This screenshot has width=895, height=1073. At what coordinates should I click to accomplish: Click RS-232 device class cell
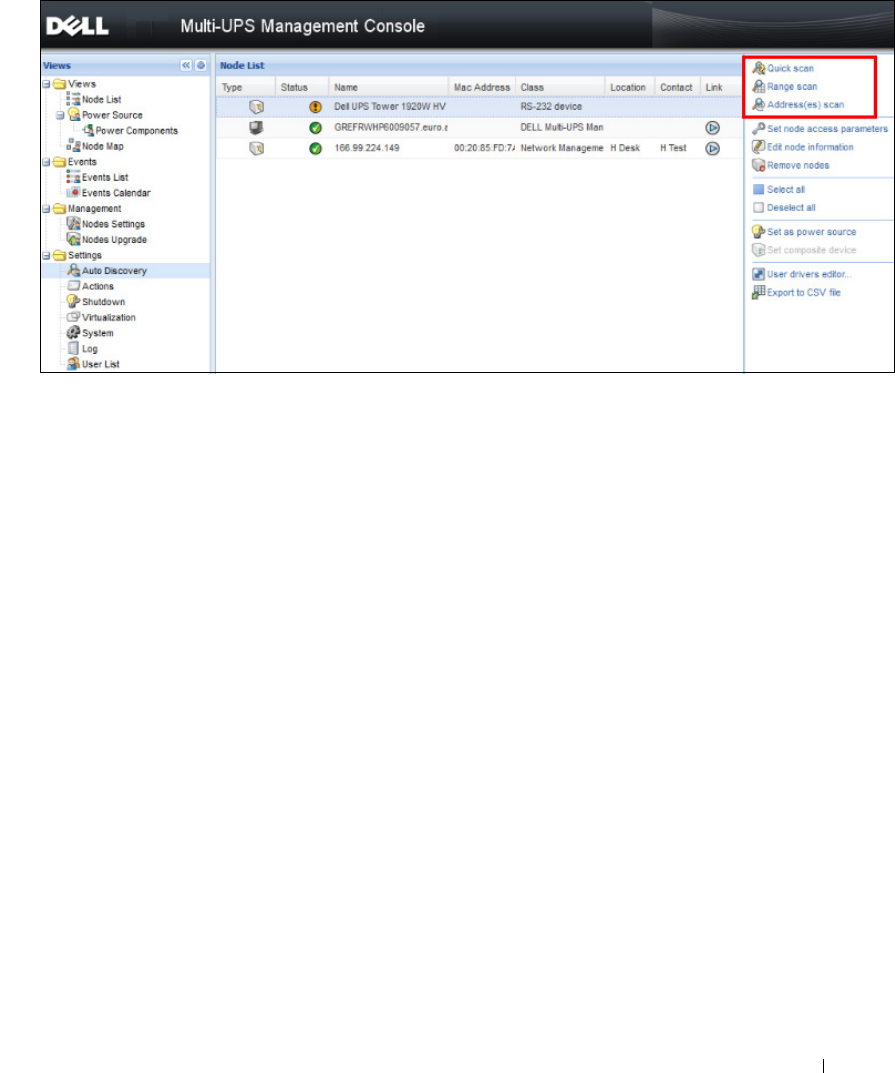click(551, 107)
